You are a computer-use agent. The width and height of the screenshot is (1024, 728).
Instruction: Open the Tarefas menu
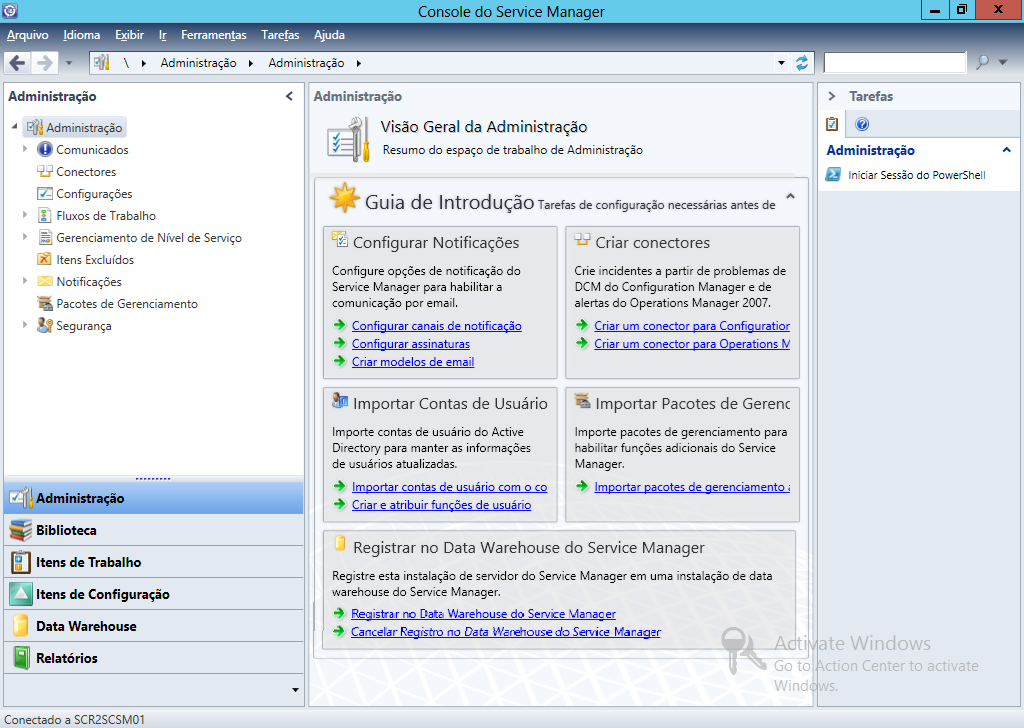click(280, 35)
